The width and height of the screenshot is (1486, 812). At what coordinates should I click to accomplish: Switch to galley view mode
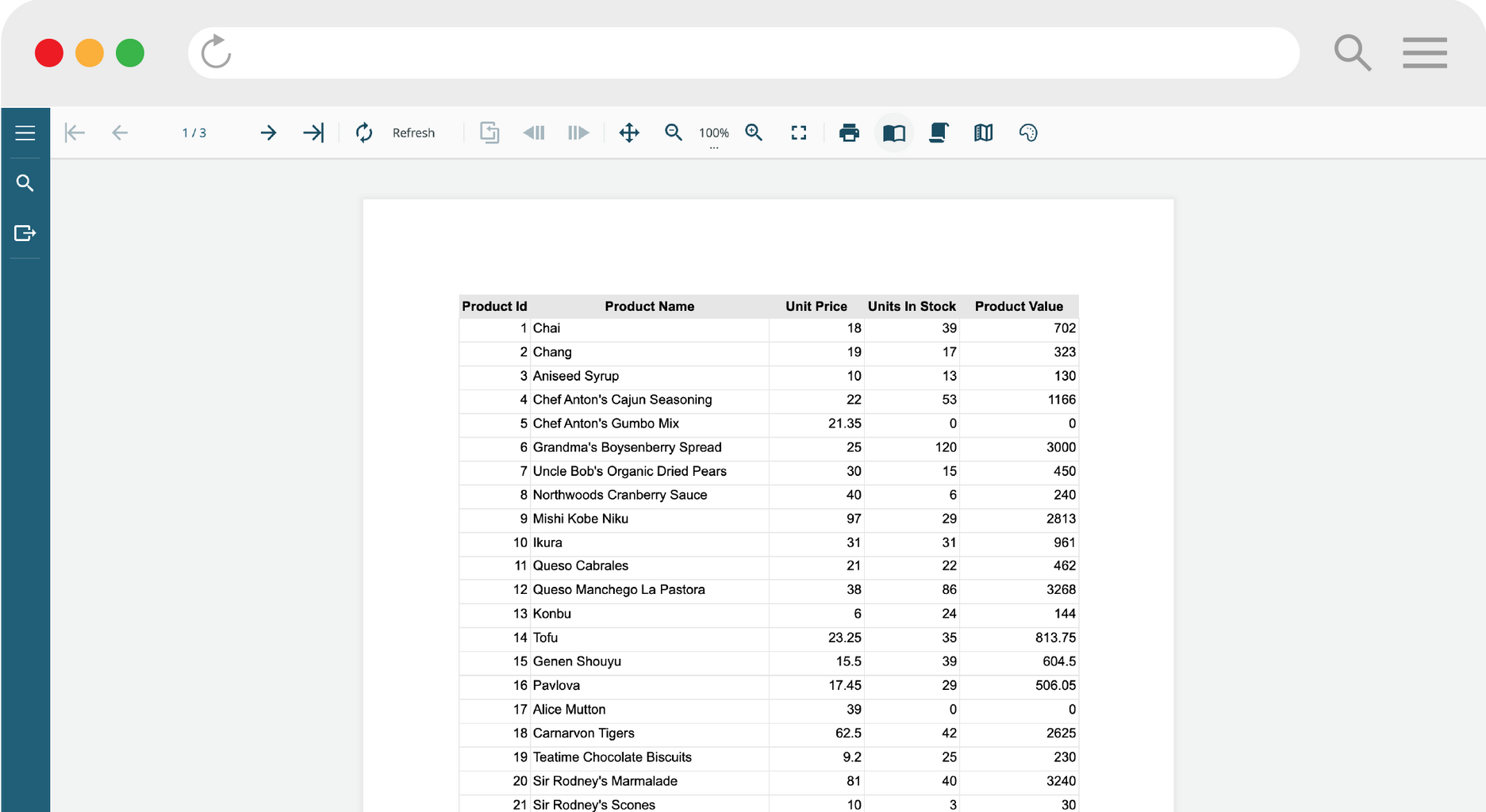pyautogui.click(x=983, y=132)
